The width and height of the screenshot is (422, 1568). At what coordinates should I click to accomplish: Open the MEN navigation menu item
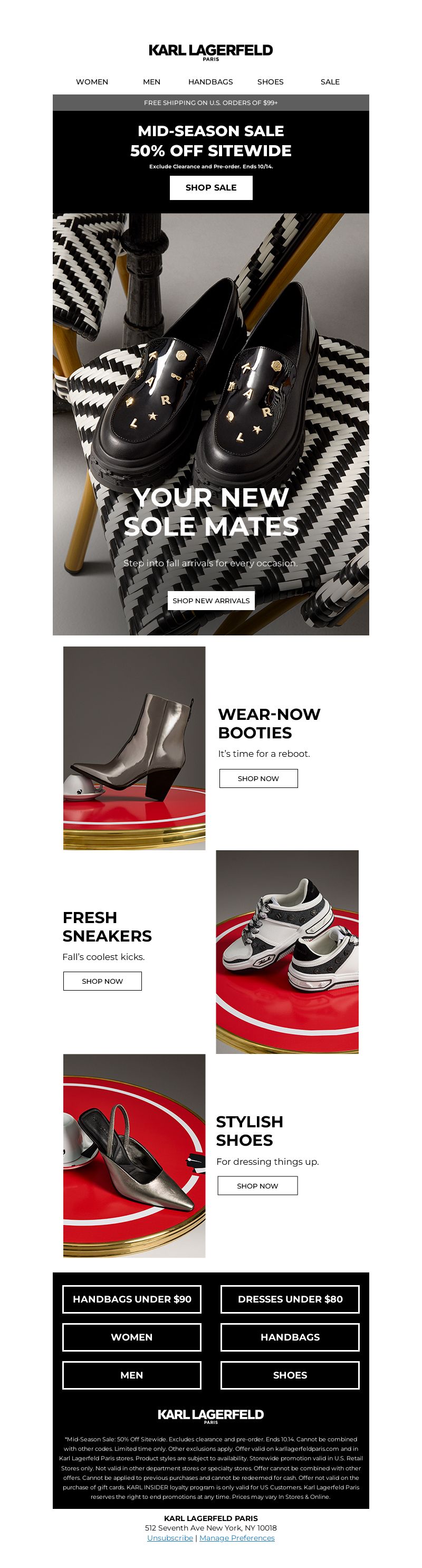tap(151, 82)
